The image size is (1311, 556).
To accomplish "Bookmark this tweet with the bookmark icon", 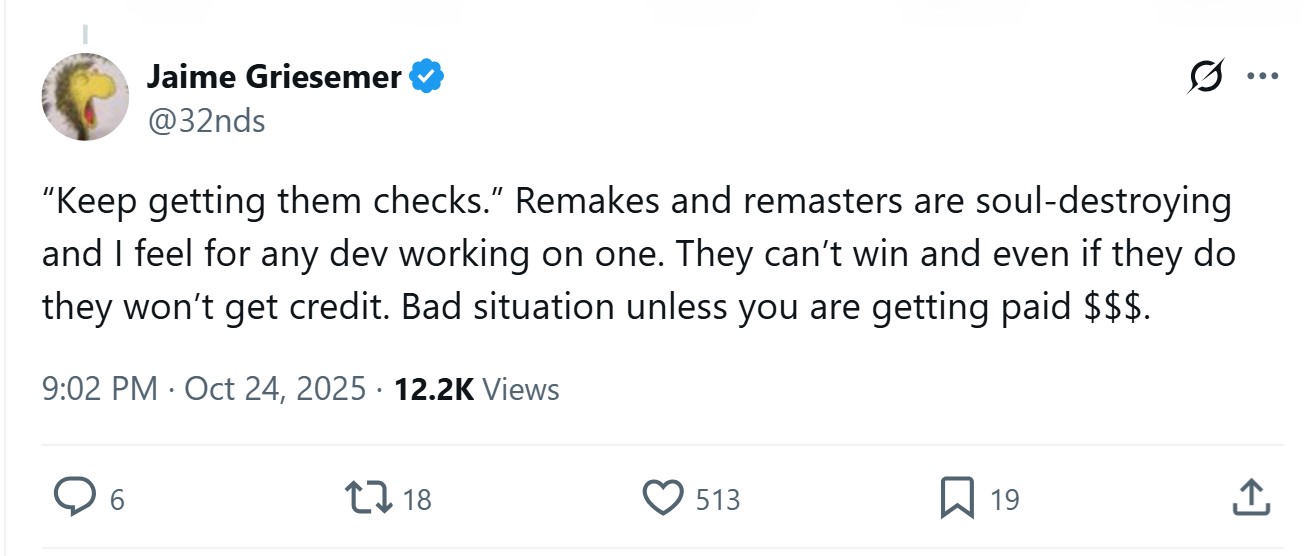I will (957, 498).
